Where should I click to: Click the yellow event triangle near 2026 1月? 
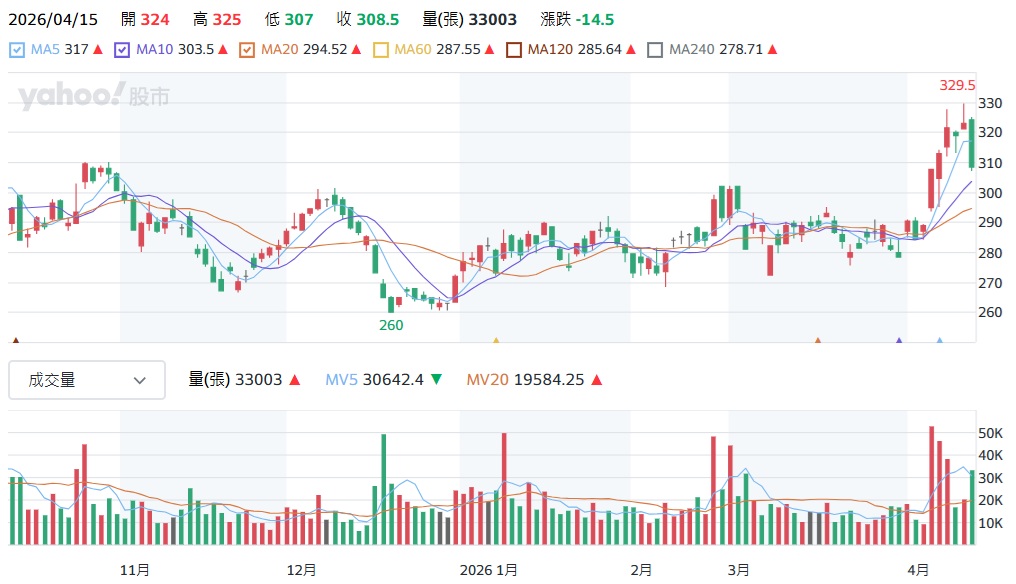pos(495,341)
